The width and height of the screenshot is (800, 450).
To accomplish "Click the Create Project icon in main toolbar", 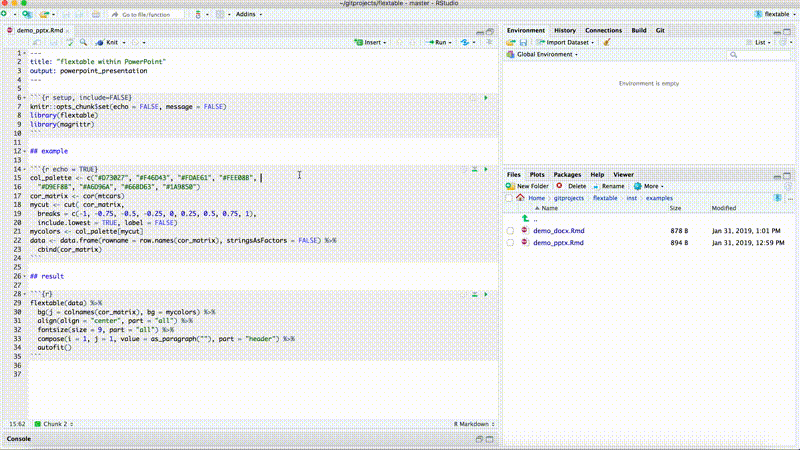I will (x=27, y=14).
